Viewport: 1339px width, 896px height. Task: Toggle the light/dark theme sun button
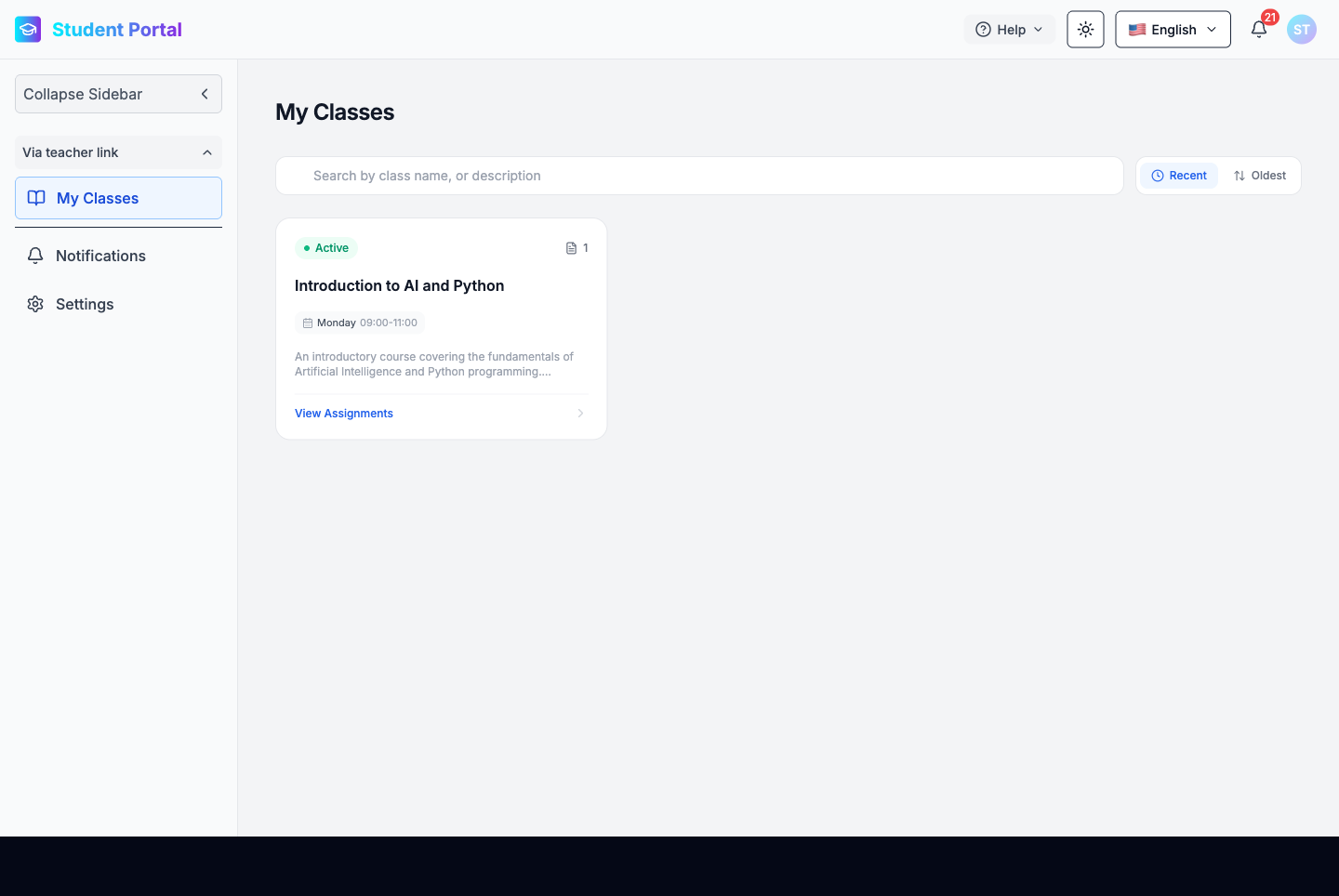[x=1085, y=30]
